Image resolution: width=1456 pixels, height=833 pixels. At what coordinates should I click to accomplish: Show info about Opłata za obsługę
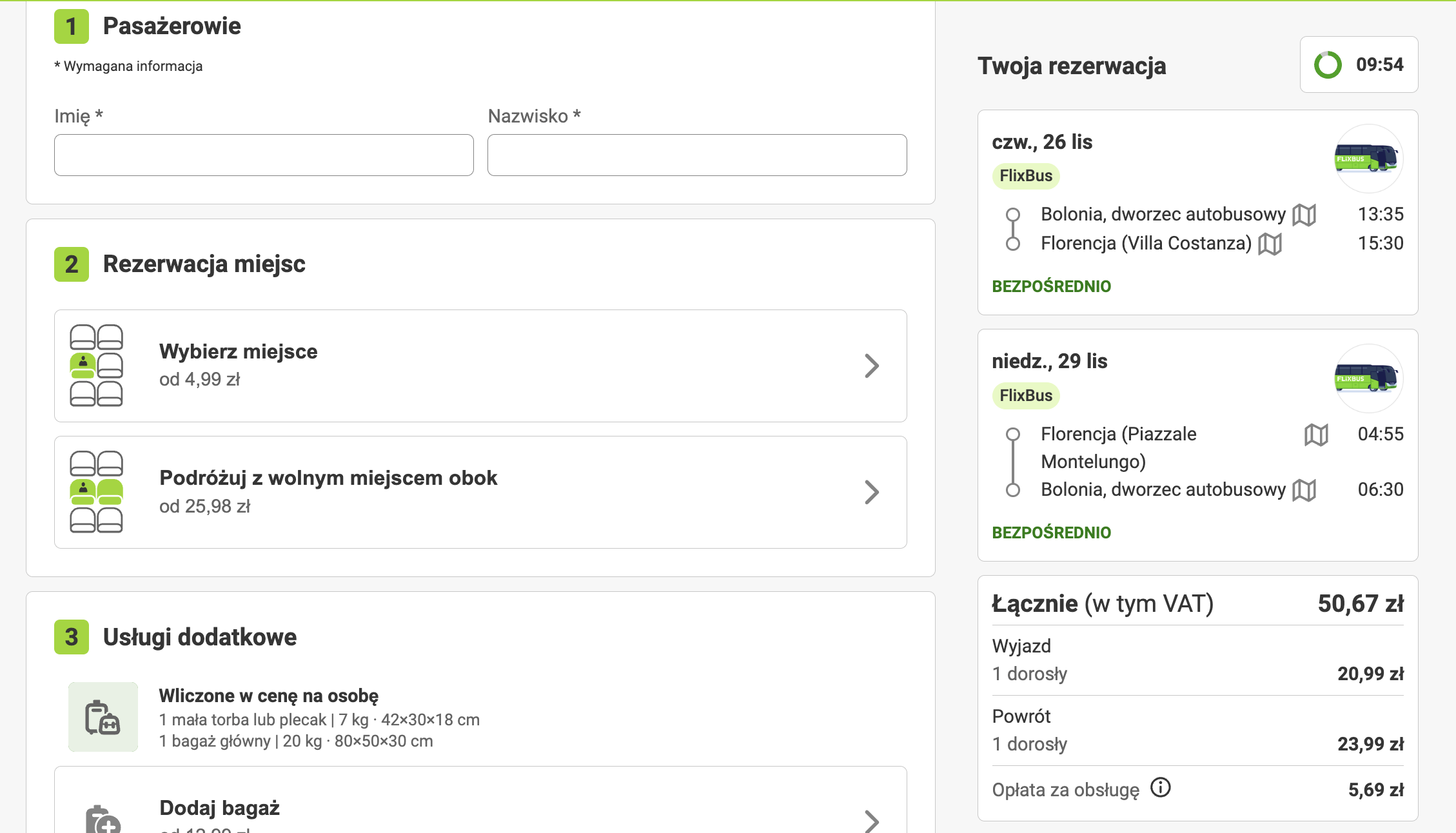click(1160, 788)
